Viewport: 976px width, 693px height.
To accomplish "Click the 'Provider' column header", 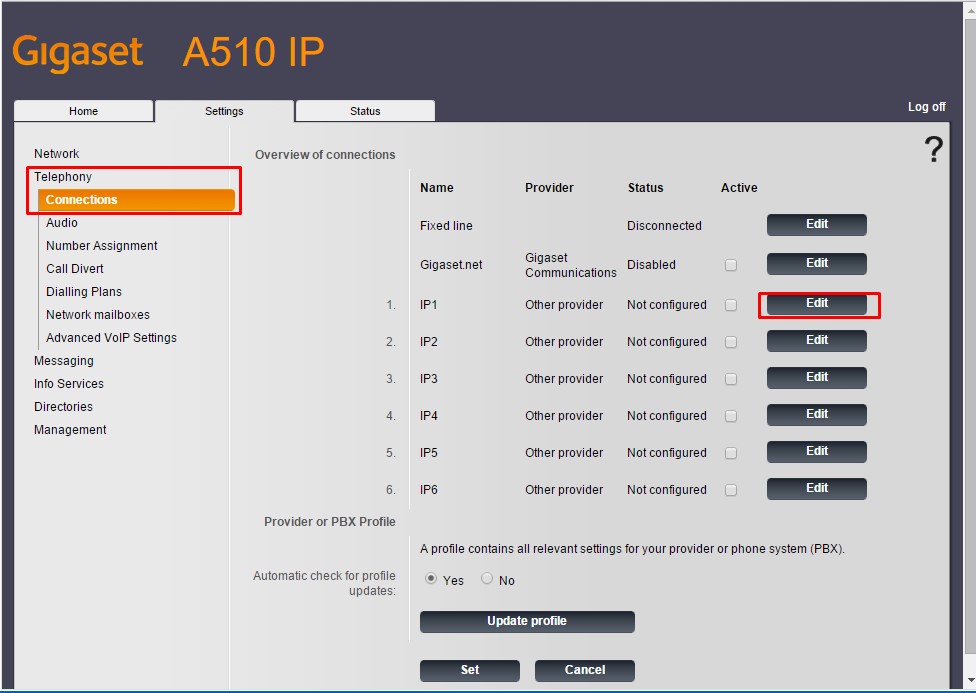I will click(549, 188).
